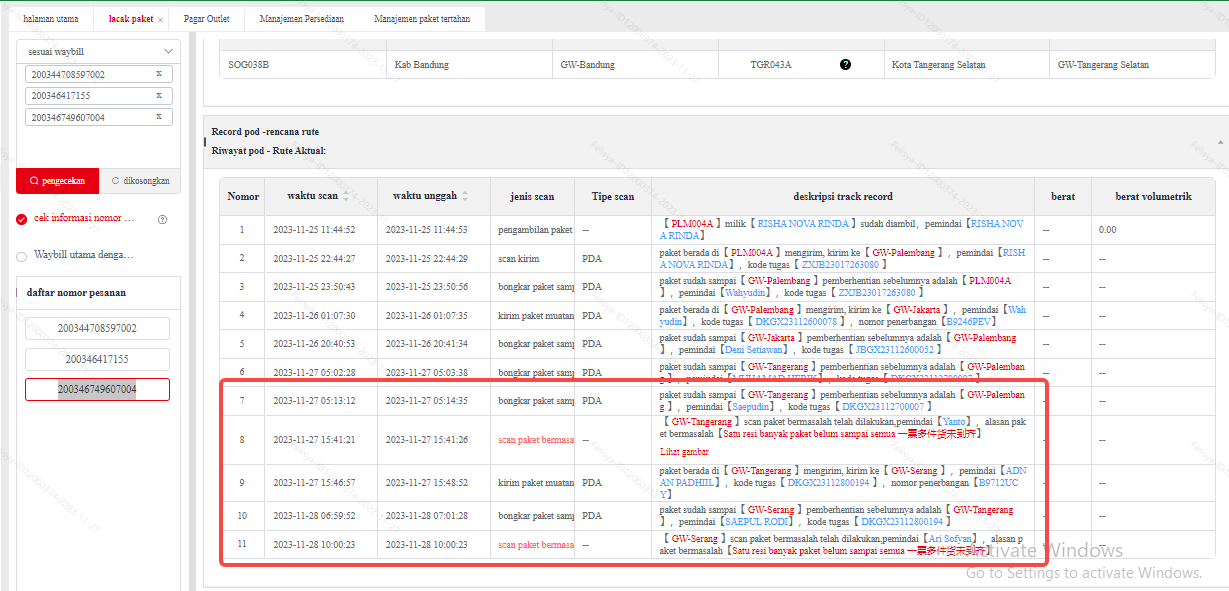Click task code JBGX23112600052 in row 5

pyautogui.click(x=893, y=350)
